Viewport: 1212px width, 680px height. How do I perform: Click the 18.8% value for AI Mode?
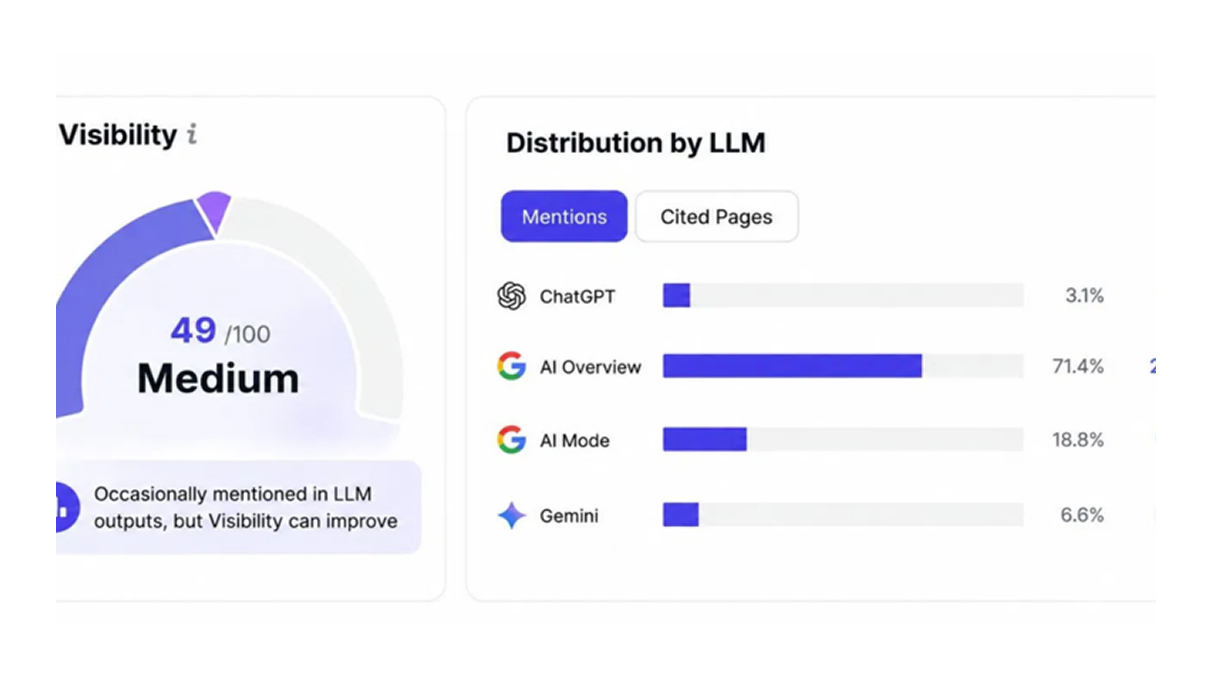tap(1078, 440)
